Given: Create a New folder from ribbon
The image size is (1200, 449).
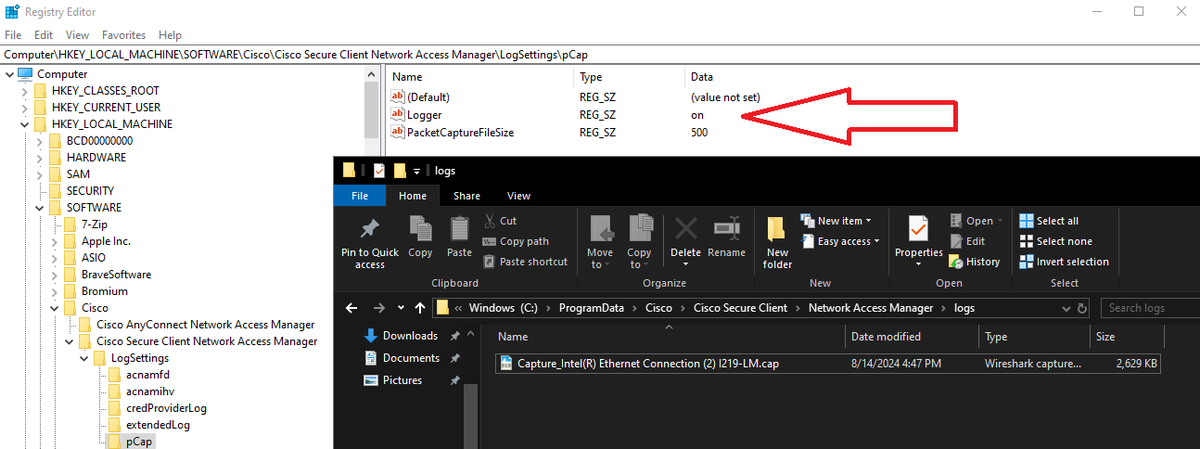Looking at the screenshot, I should [777, 242].
